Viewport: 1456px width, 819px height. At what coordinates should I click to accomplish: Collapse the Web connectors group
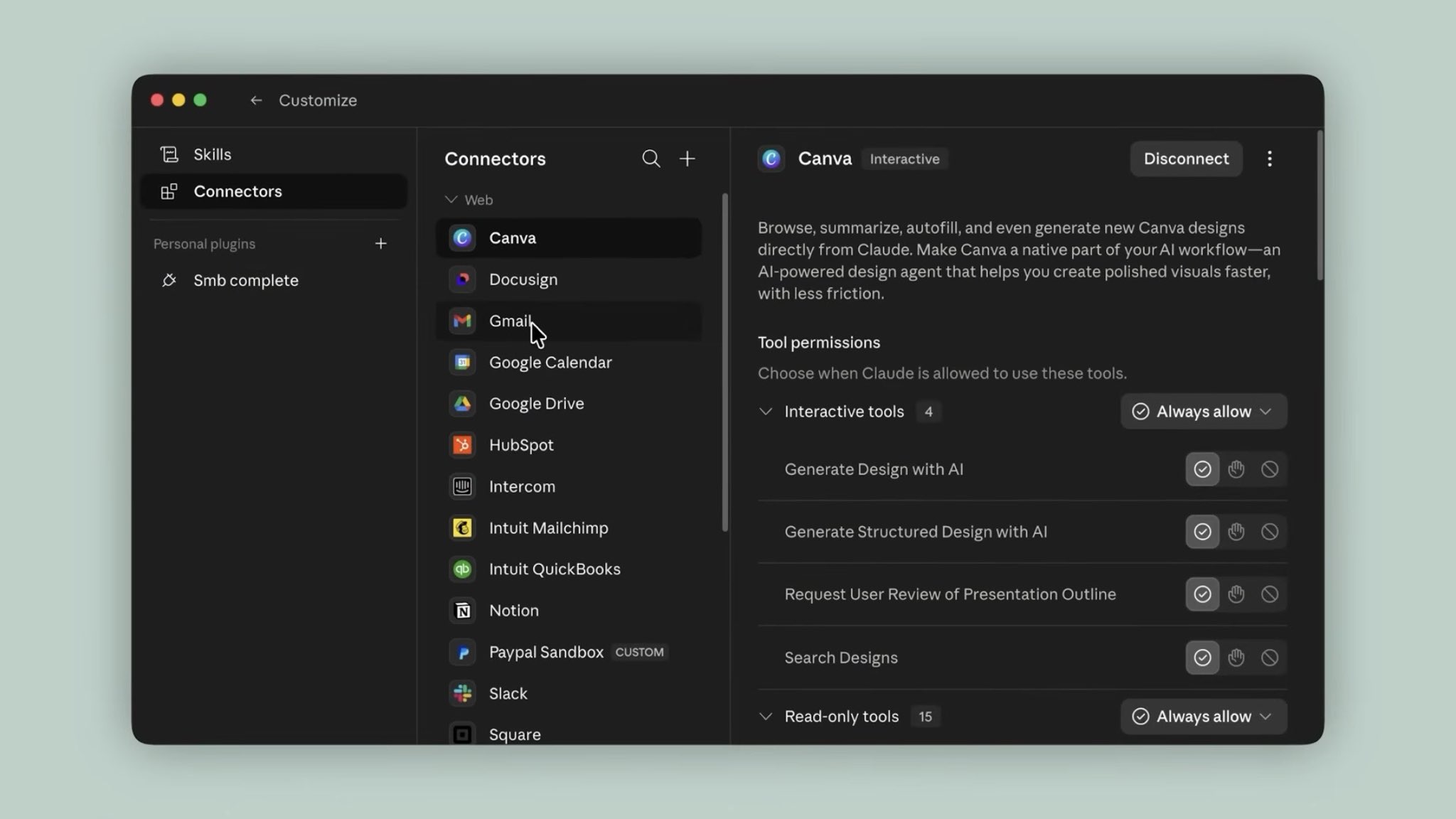pos(451,200)
